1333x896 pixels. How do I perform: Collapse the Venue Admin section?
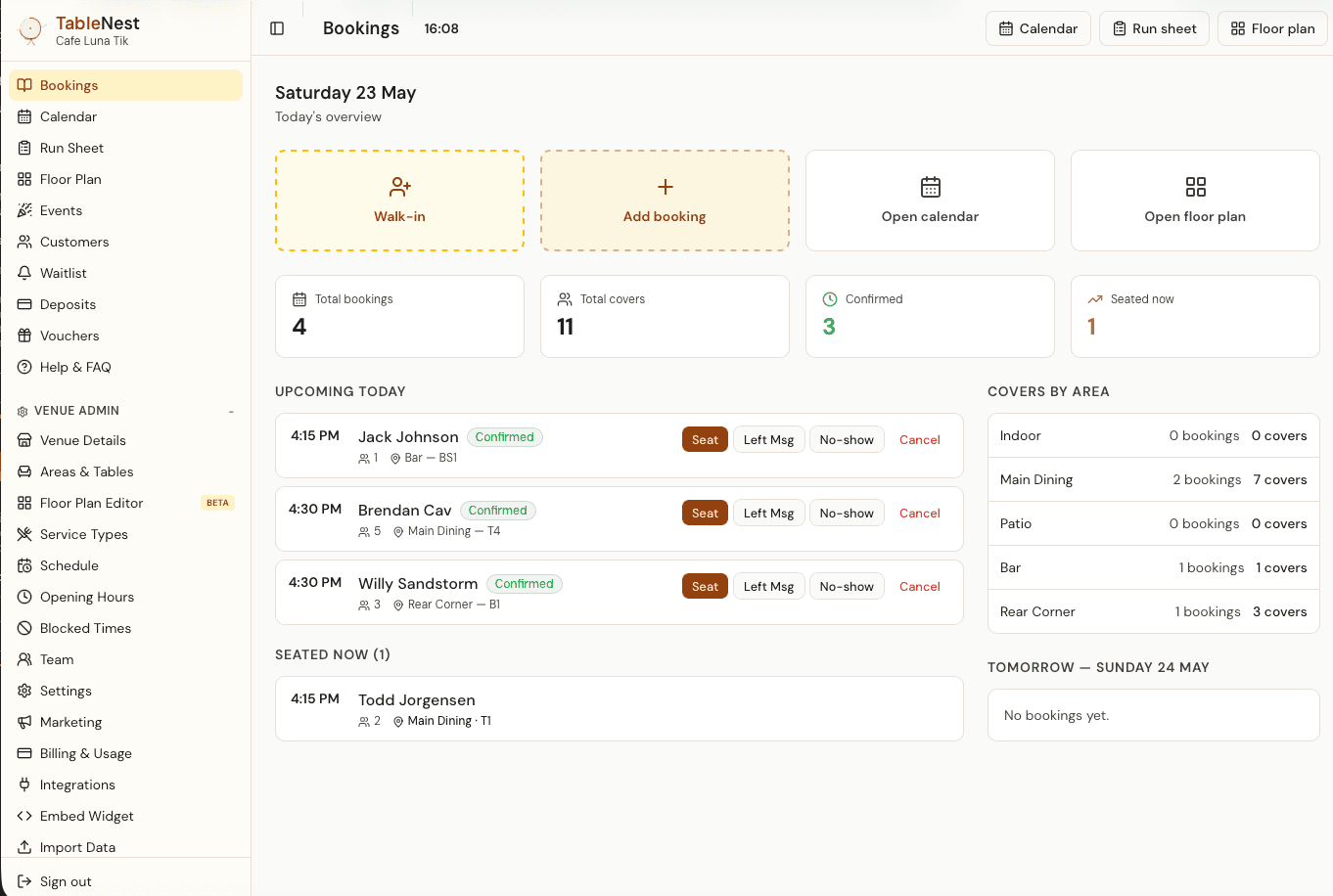coord(232,411)
